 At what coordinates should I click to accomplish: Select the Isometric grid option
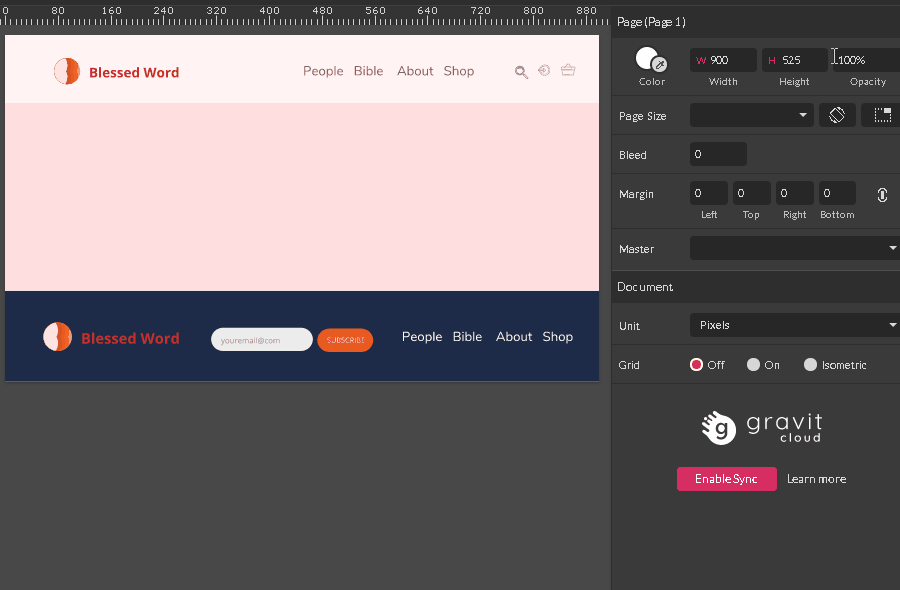(x=810, y=365)
